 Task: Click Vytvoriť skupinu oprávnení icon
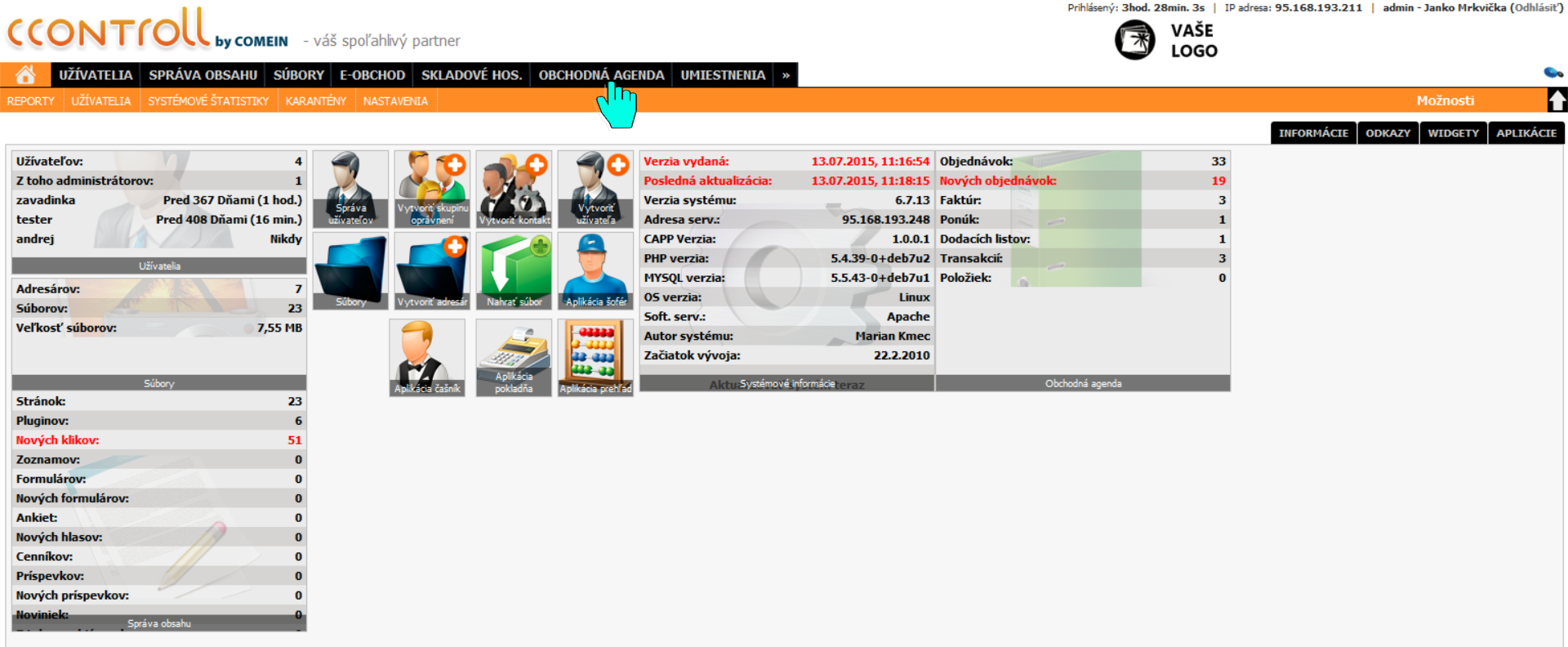(432, 189)
